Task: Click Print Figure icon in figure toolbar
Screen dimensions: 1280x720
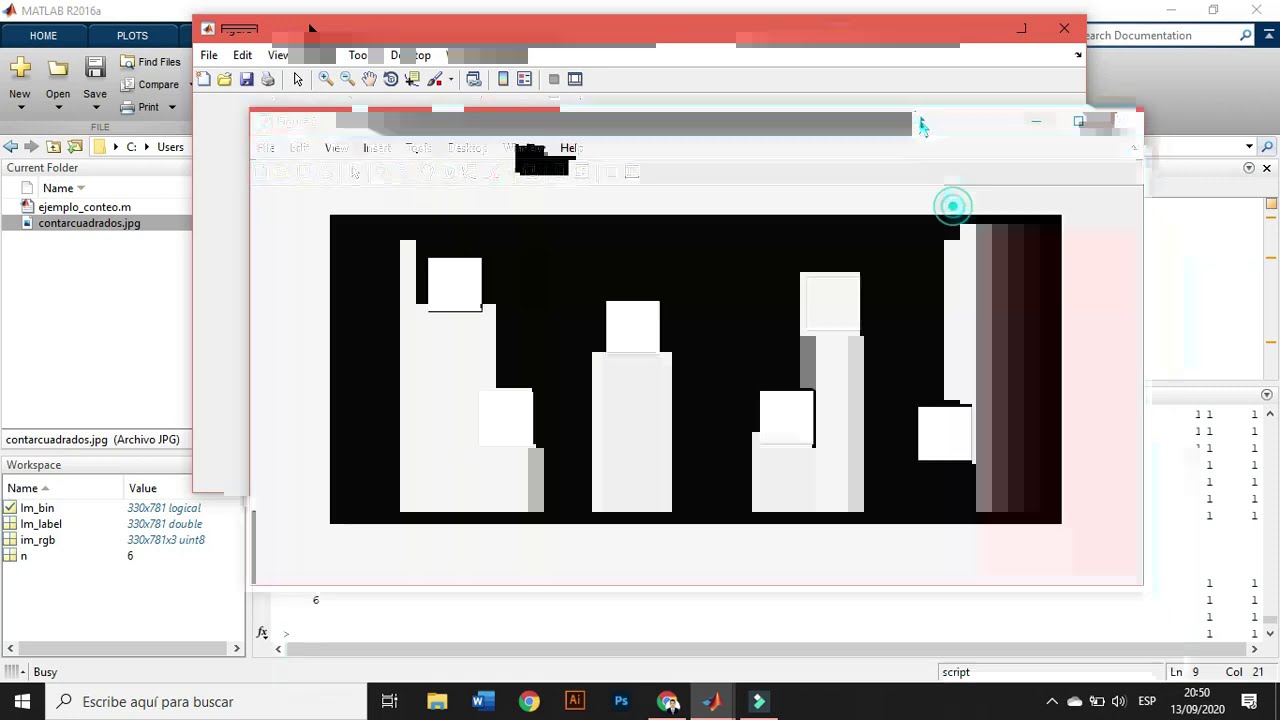Action: pyautogui.click(x=268, y=79)
